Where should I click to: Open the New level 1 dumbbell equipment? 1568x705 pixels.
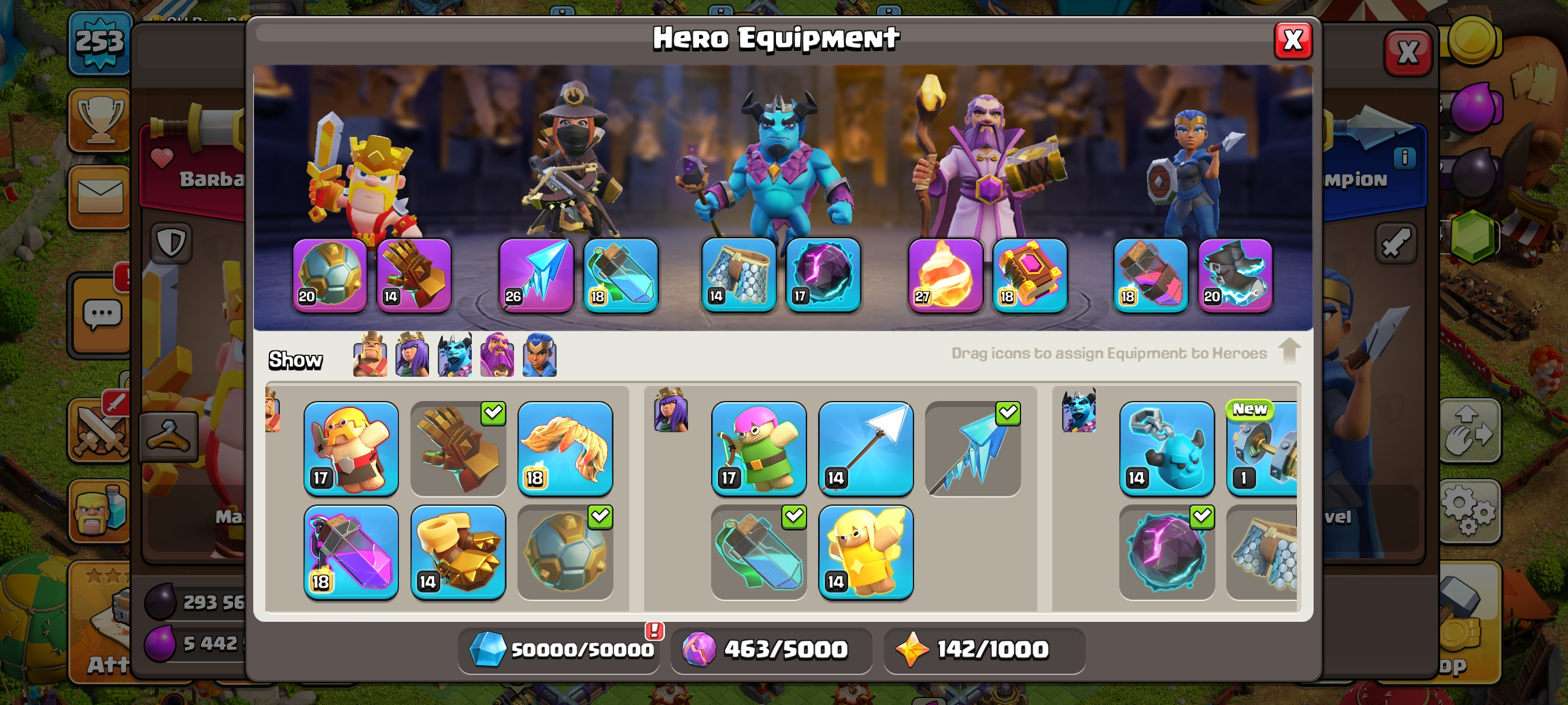tap(1262, 448)
